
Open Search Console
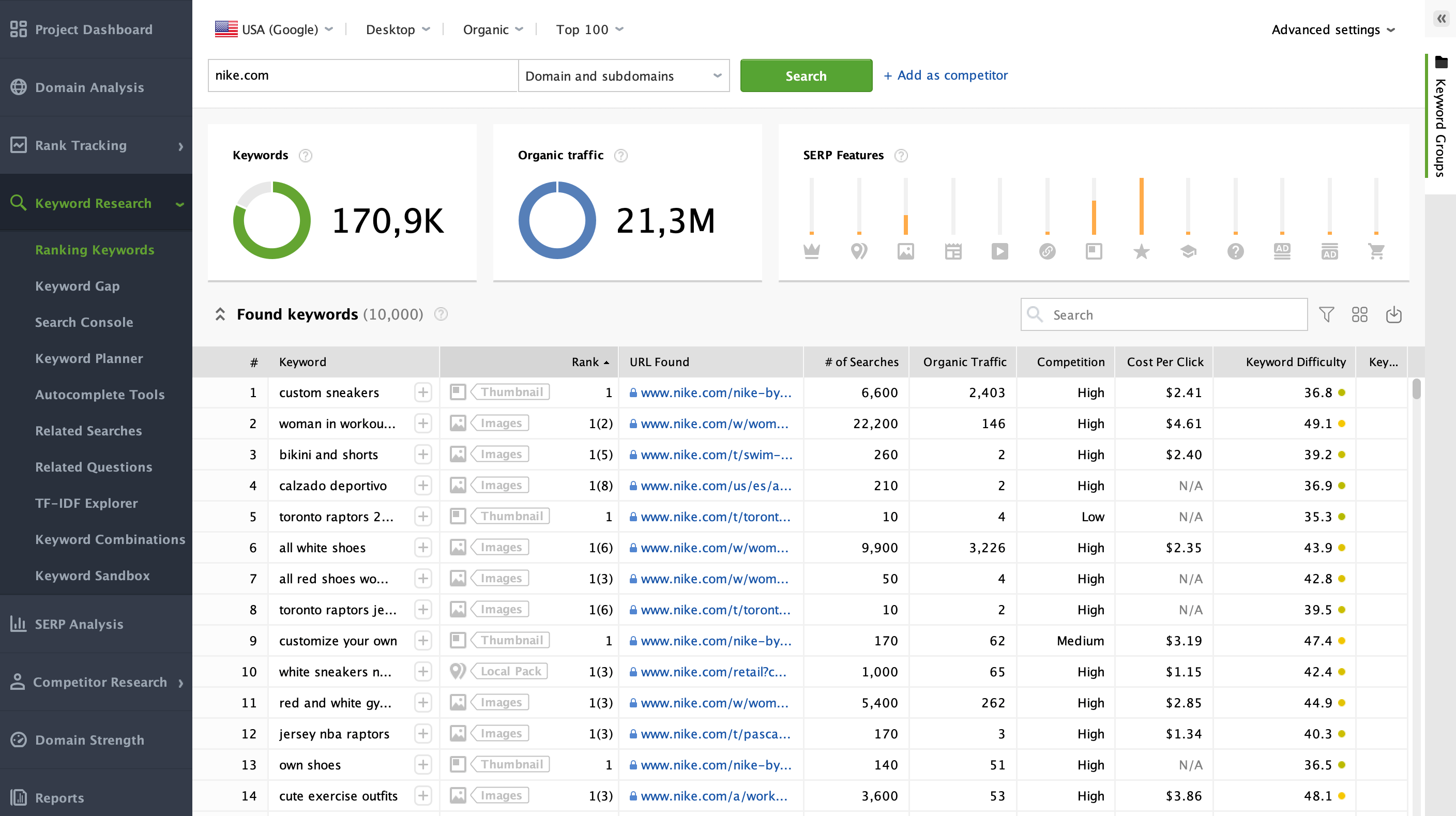[x=84, y=322]
